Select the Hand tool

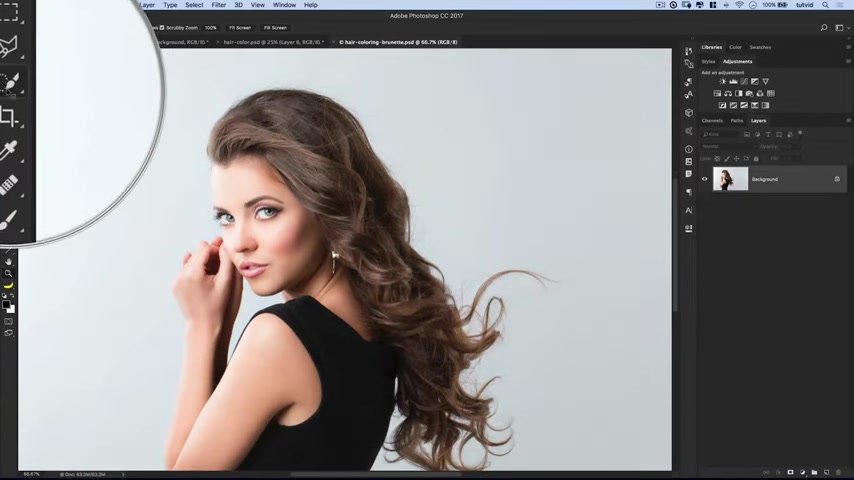(x=8, y=262)
